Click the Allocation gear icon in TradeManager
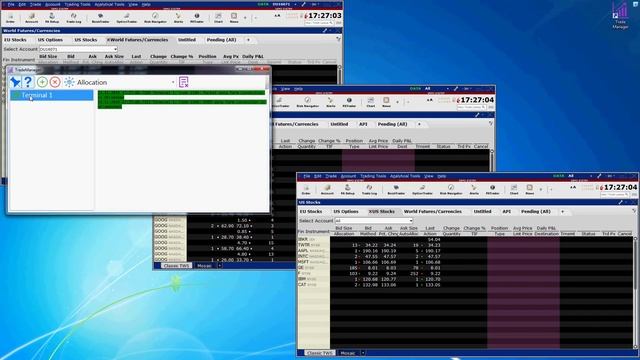Image resolution: width=640 pixels, height=360 pixels. [69, 82]
